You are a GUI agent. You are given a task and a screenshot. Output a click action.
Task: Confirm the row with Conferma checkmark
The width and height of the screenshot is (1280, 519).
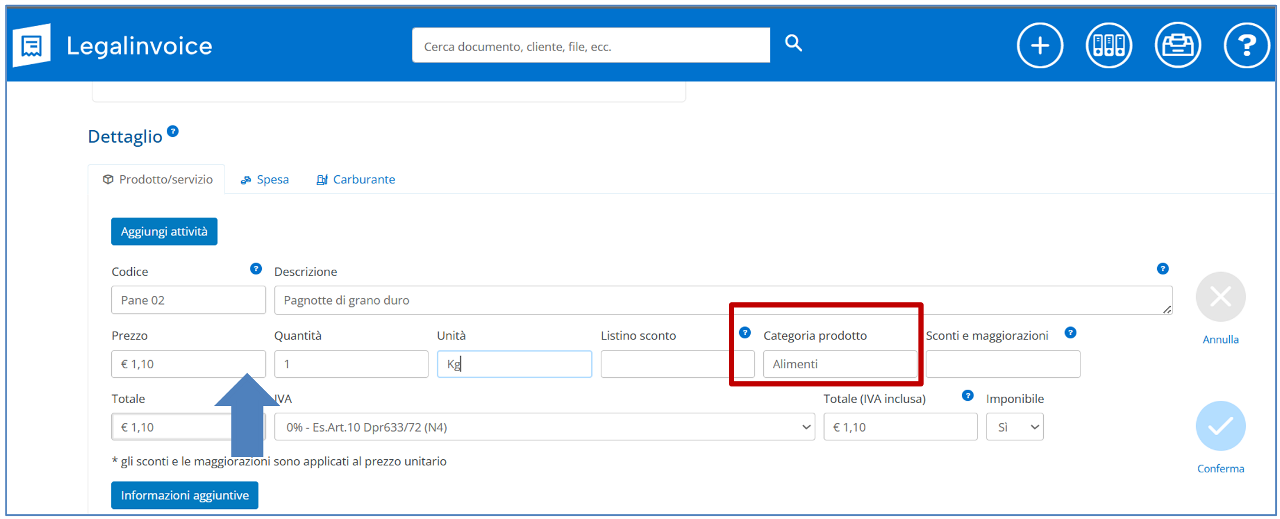point(1220,427)
